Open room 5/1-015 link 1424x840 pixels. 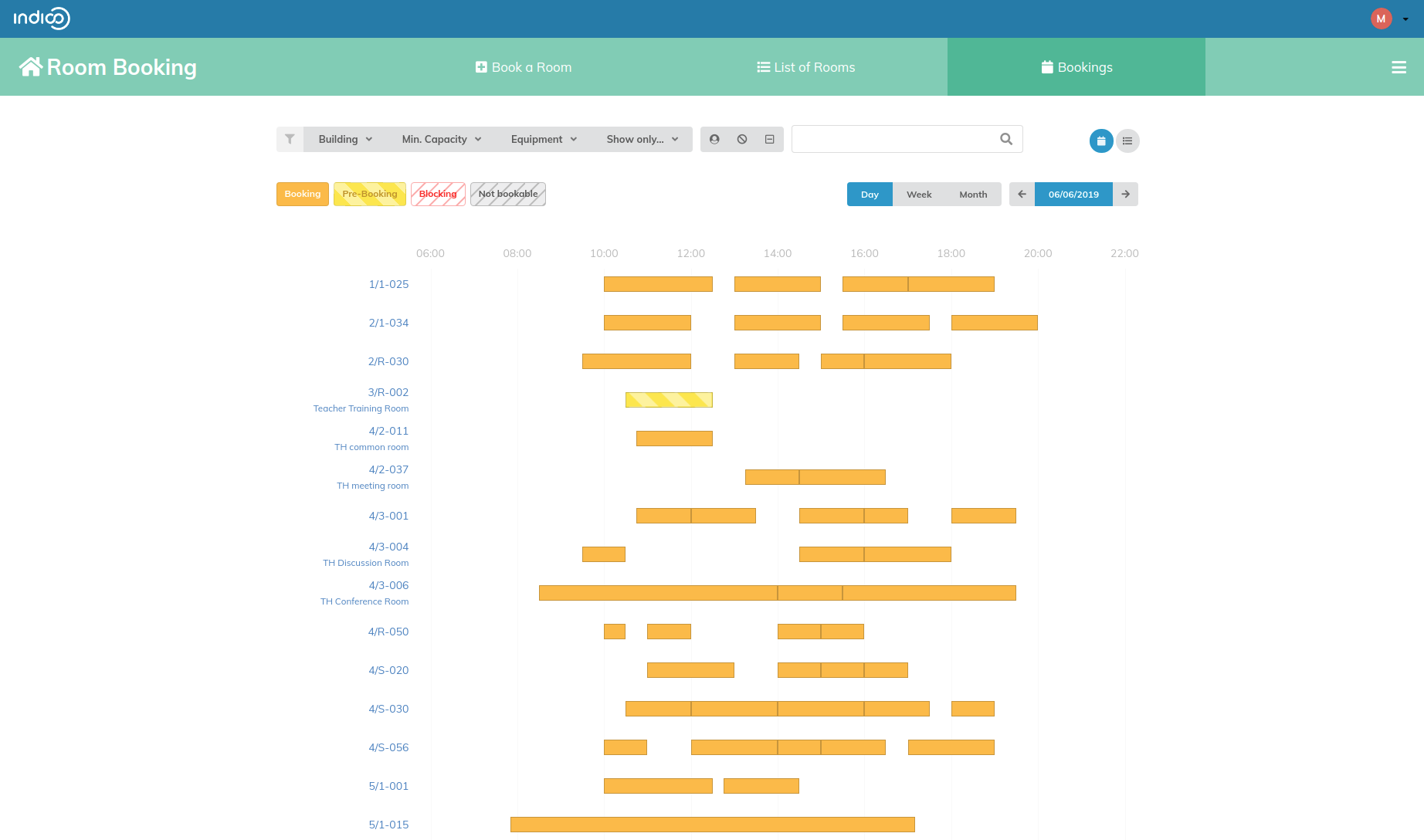388,825
